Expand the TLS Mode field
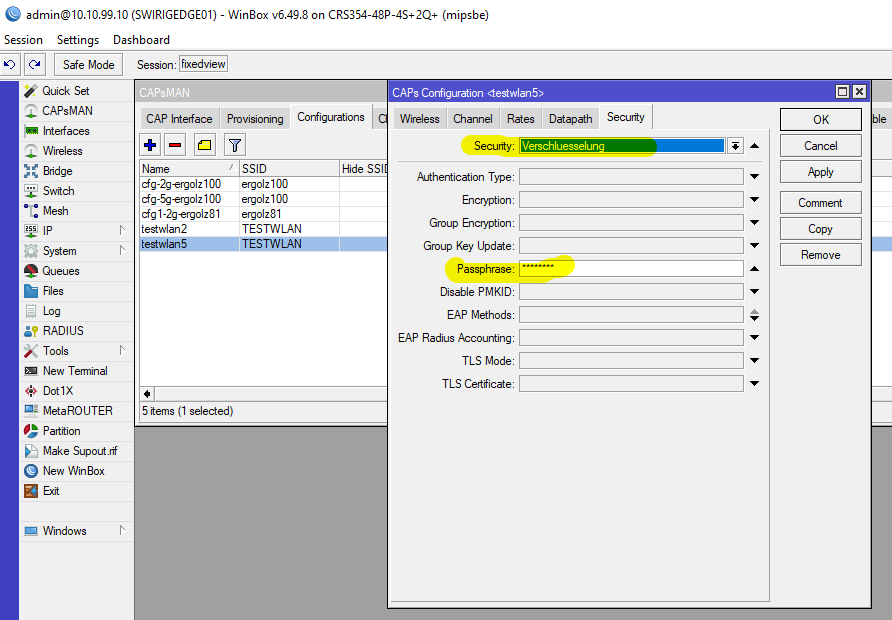892x620 pixels. [754, 361]
